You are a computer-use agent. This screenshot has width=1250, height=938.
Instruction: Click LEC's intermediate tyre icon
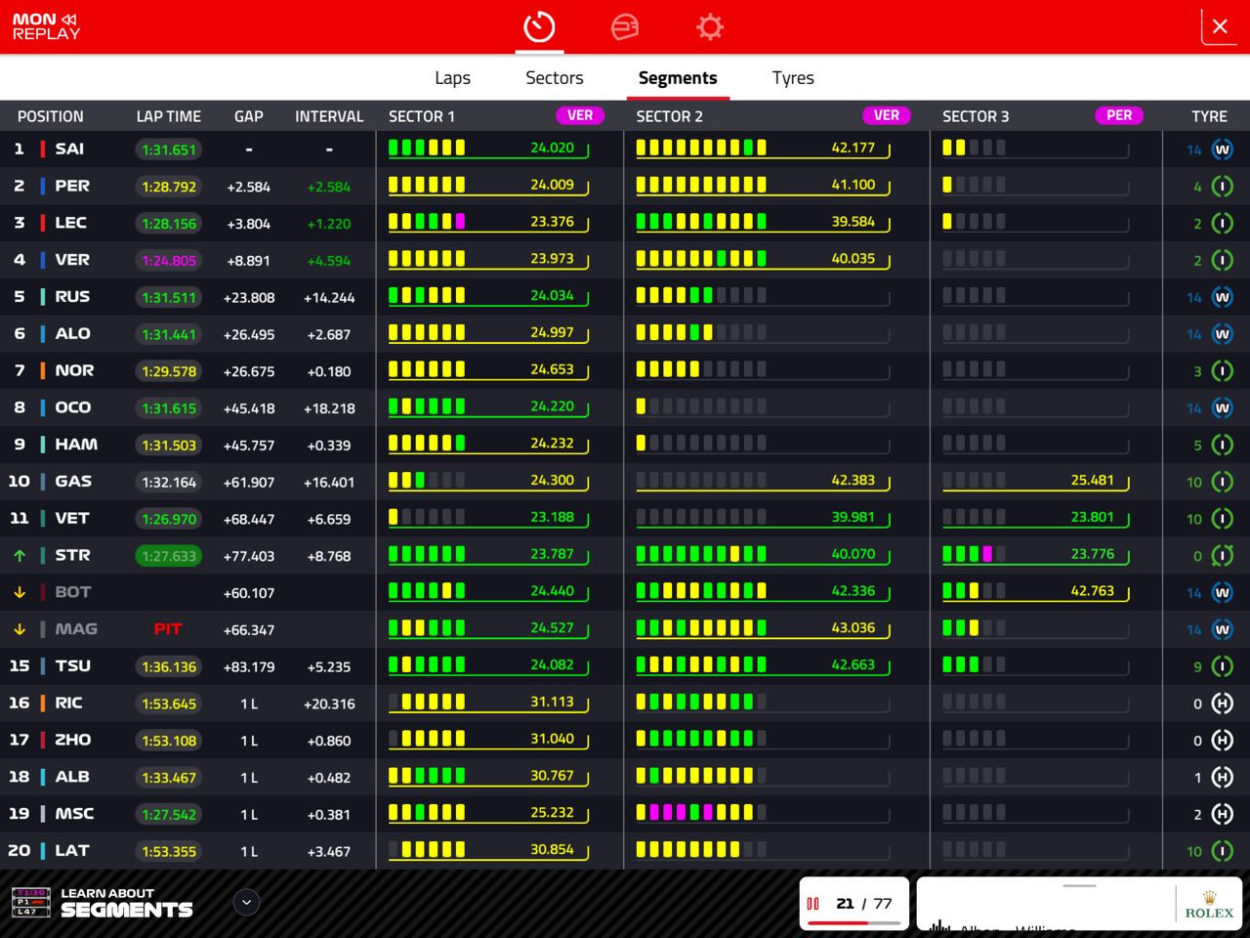pos(1222,223)
